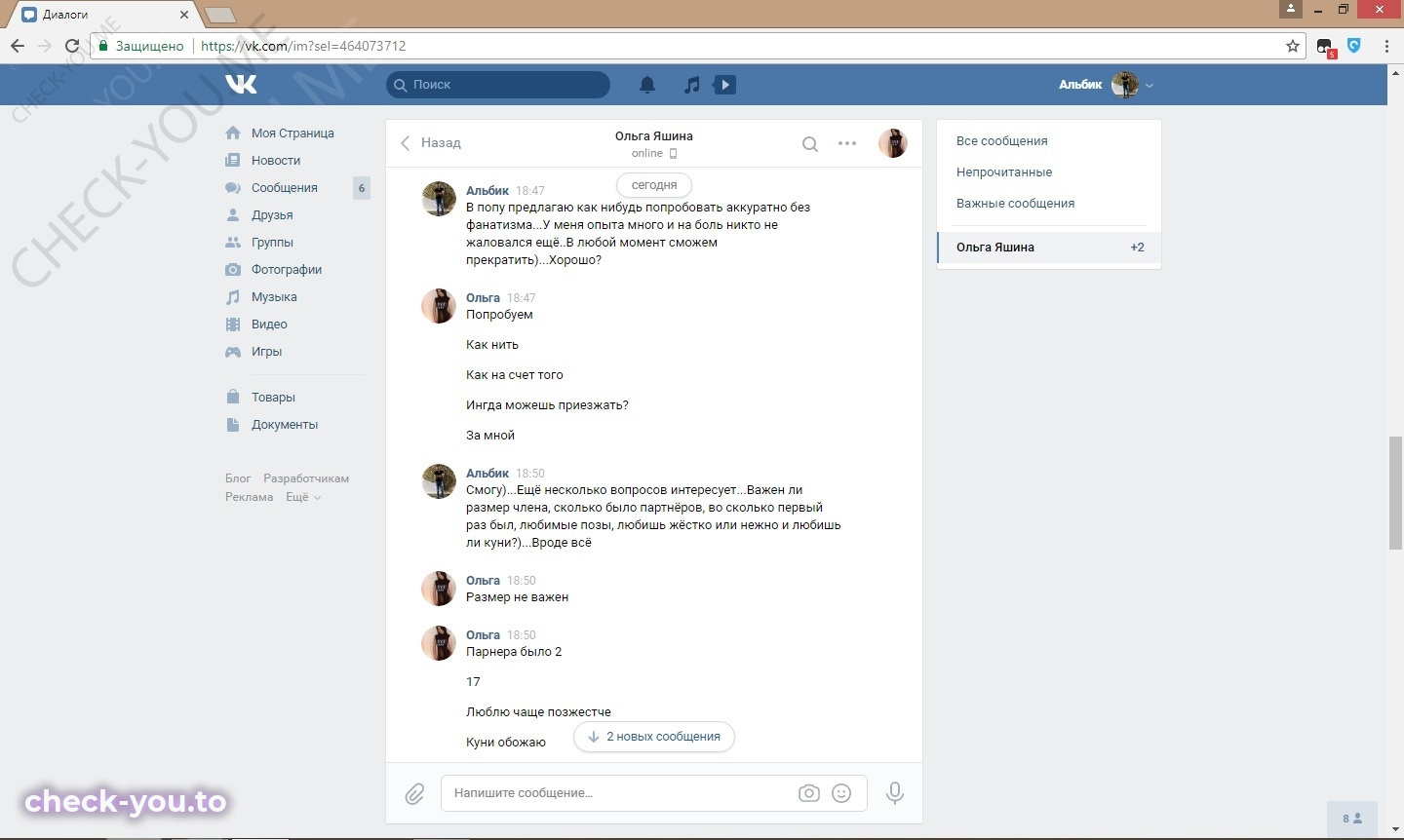Open the video play icon in the header
The width and height of the screenshot is (1404, 840).
[724, 85]
